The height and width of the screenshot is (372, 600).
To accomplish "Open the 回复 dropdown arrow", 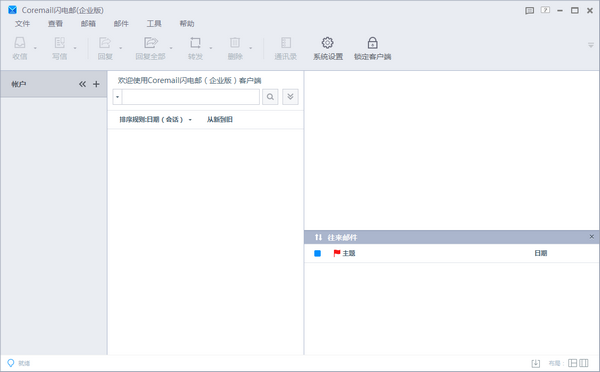I will click(x=121, y=48).
